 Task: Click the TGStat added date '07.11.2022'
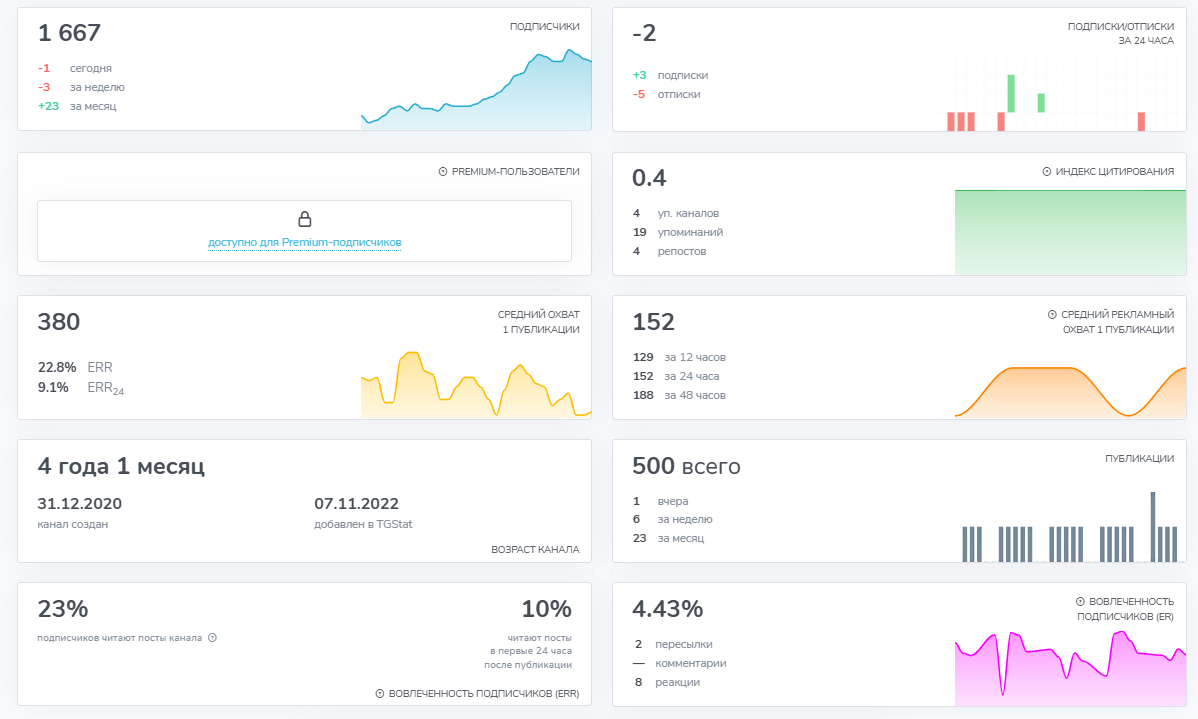(357, 504)
